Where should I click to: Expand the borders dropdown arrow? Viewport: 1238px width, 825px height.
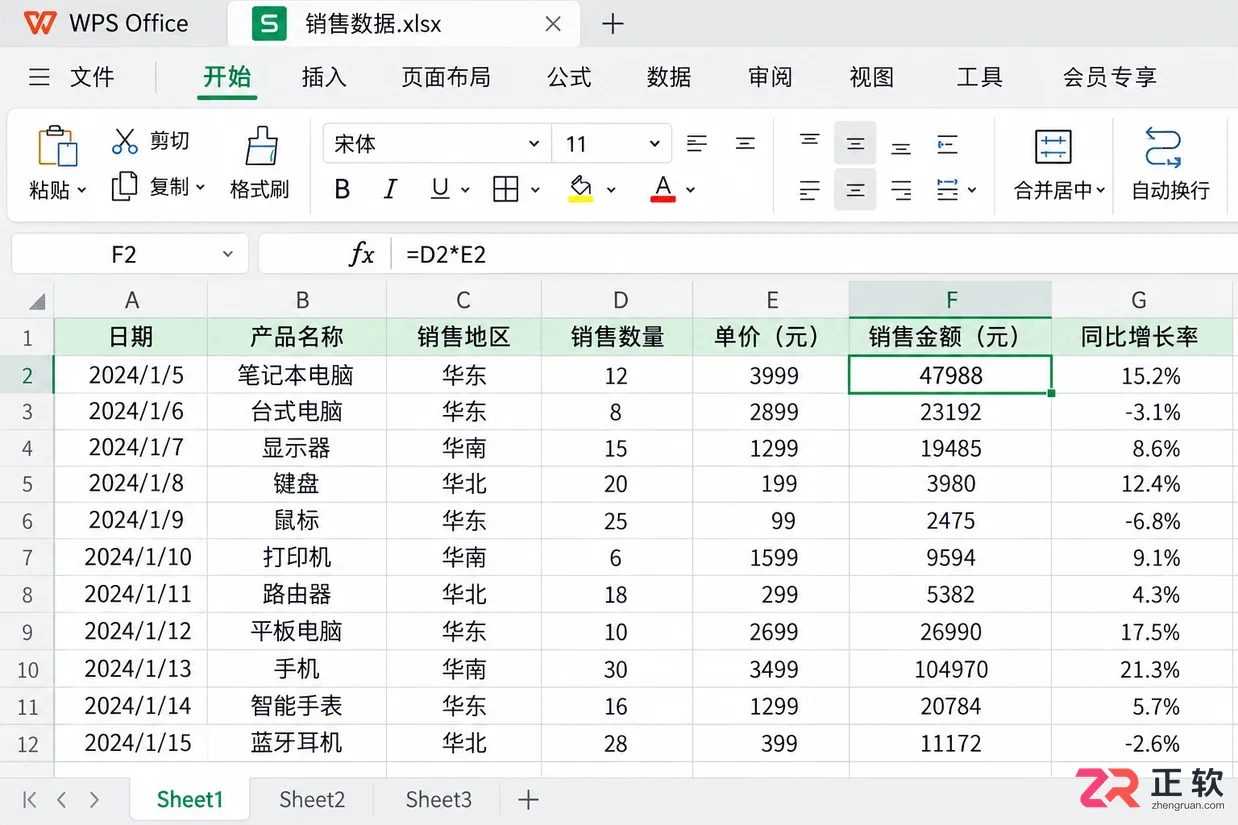535,189
